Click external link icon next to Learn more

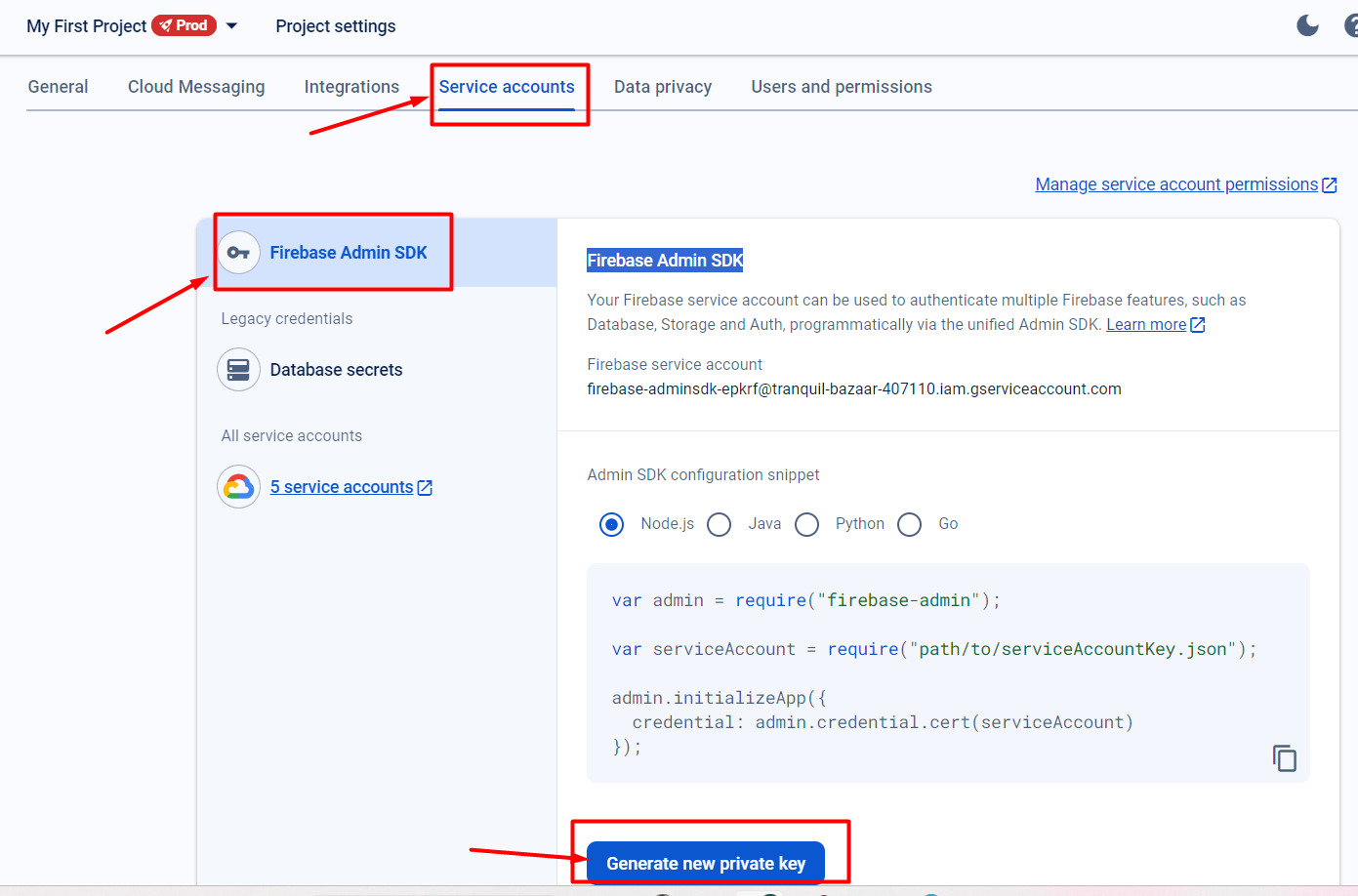click(1198, 325)
